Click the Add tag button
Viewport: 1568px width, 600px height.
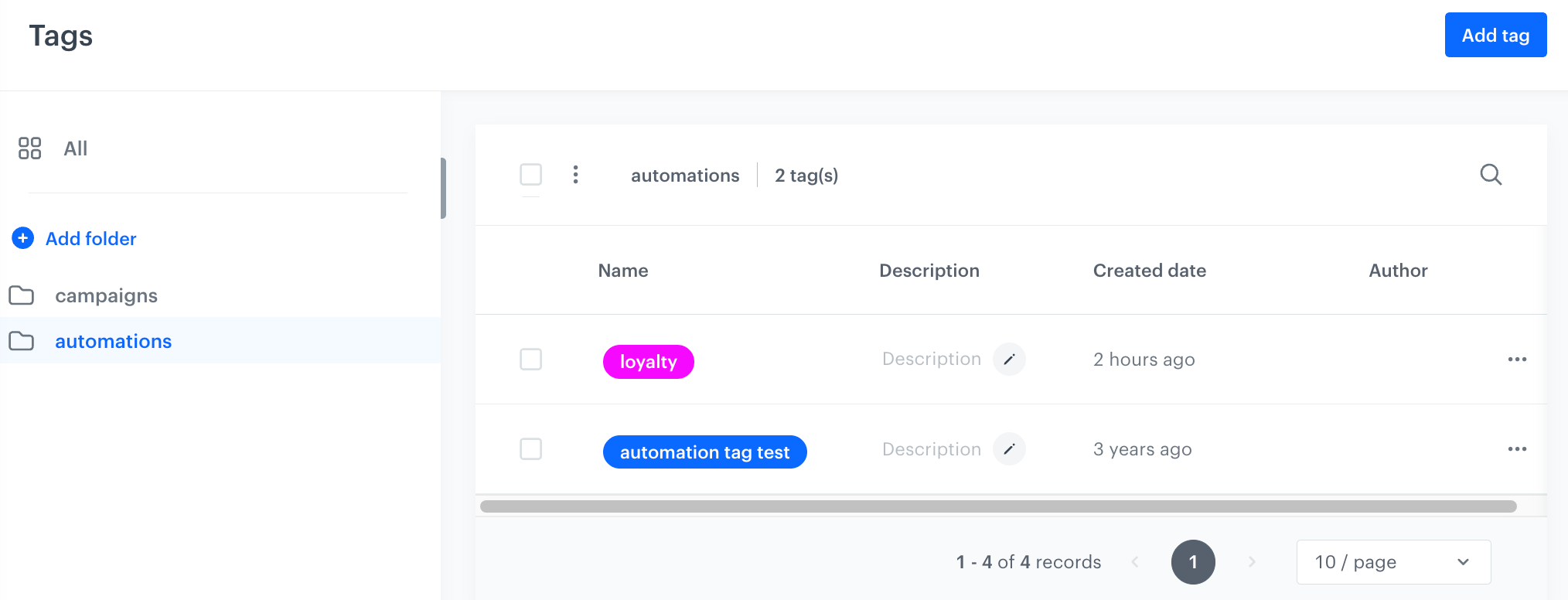coord(1495,35)
